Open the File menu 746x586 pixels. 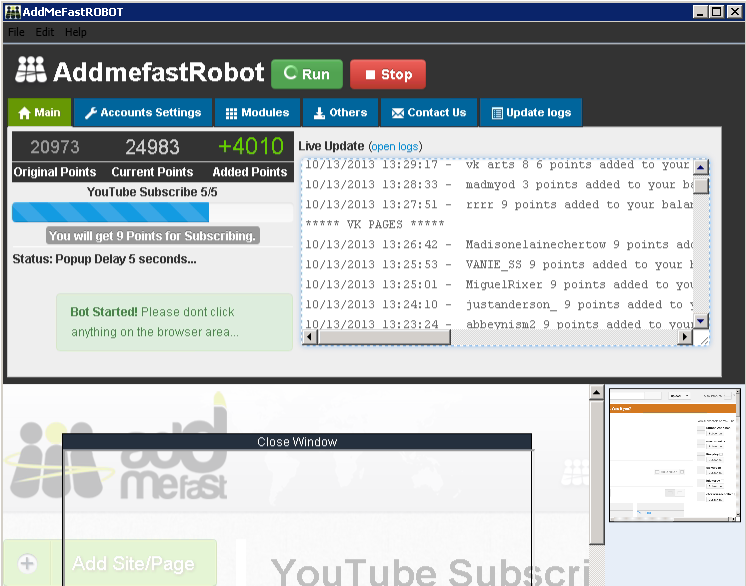[16, 32]
